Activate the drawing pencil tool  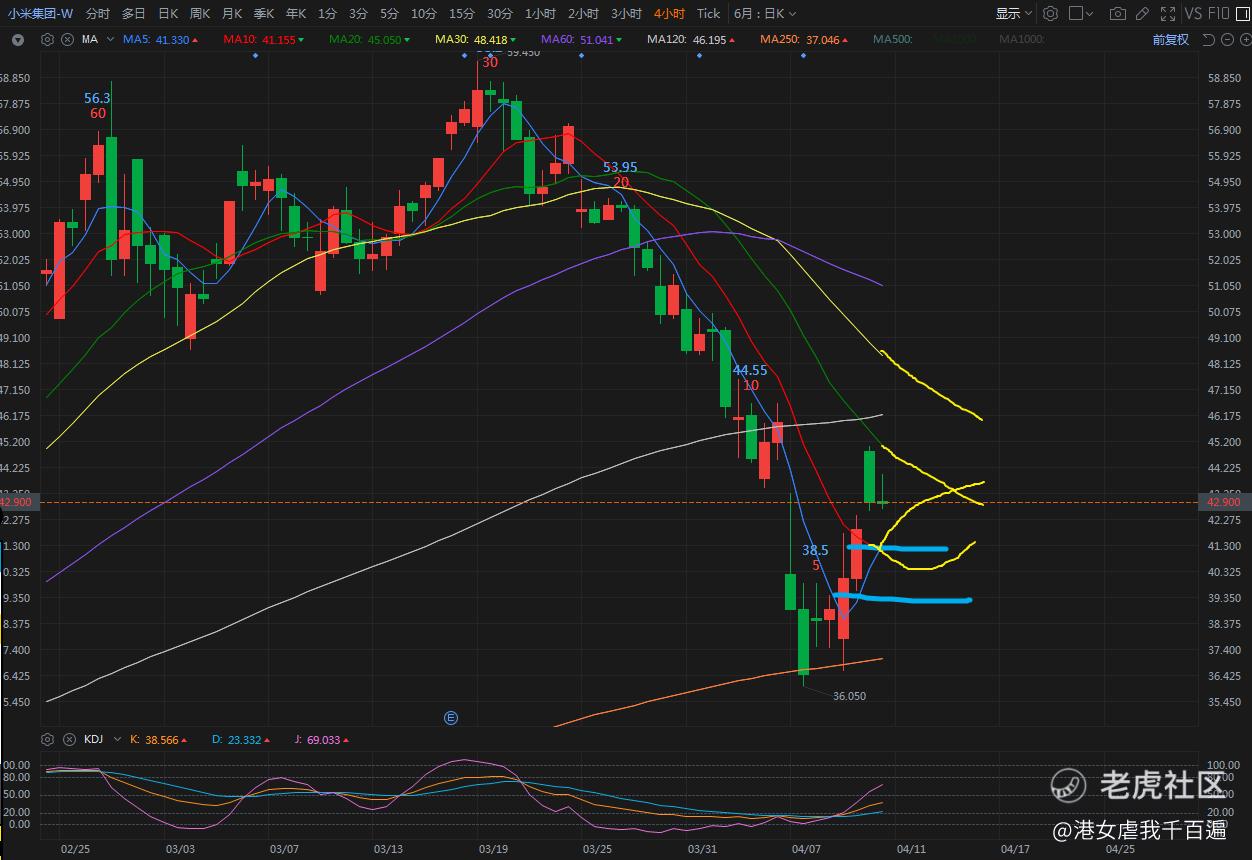tap(1142, 13)
